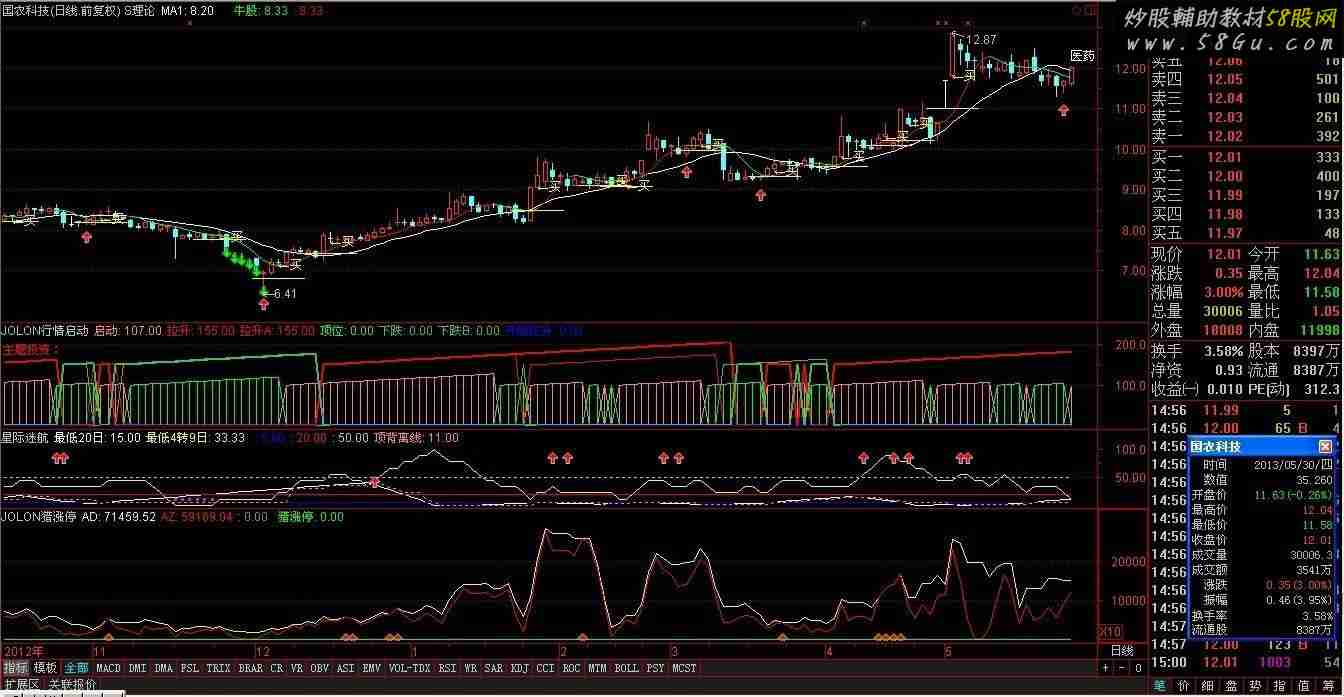The image size is (1344, 697).
Task: Select the TRIX indicator tab
Action: [x=219, y=668]
